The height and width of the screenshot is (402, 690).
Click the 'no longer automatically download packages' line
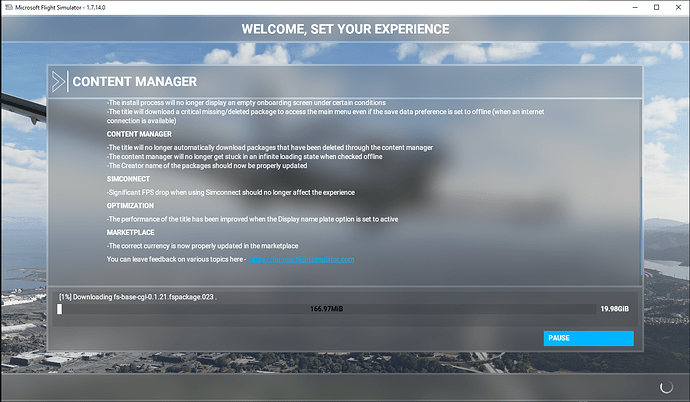point(270,148)
